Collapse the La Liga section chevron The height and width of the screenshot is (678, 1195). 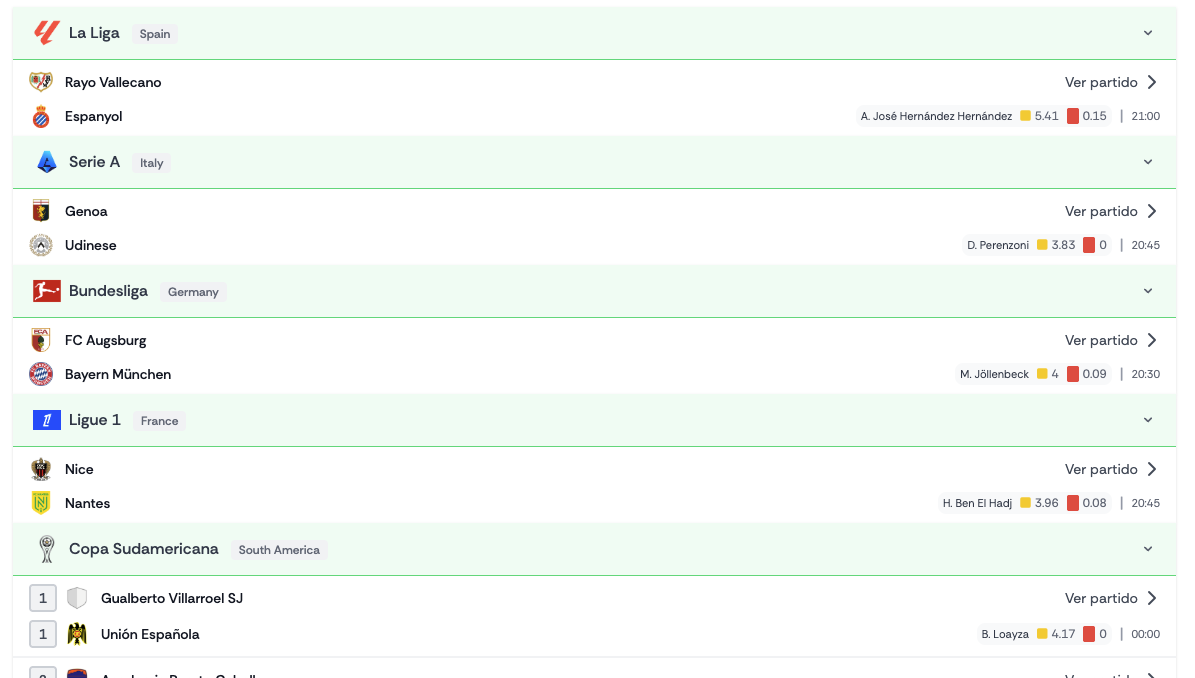click(x=1148, y=33)
